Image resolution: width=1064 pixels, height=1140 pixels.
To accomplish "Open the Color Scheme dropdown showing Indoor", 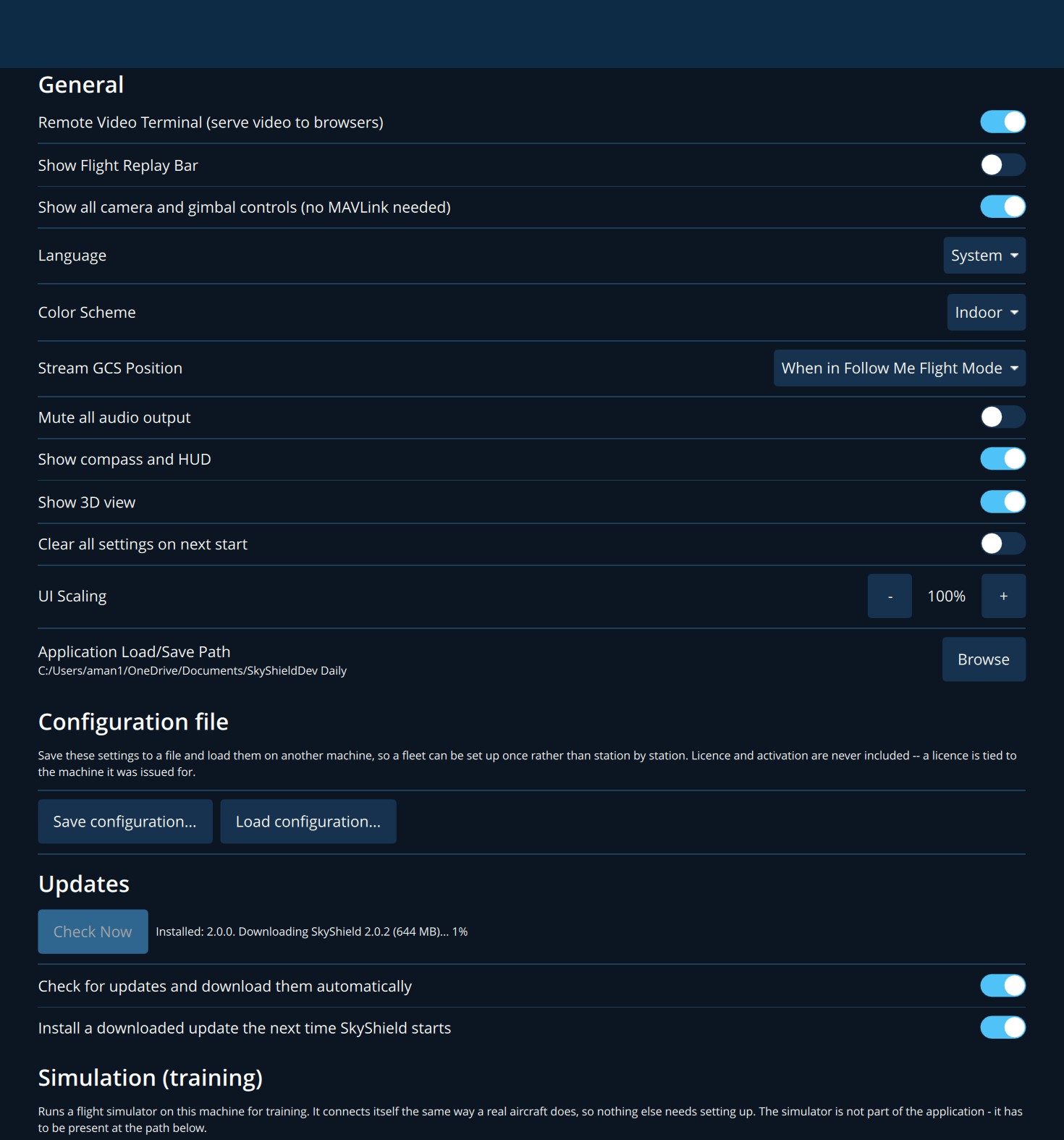I will tap(987, 312).
